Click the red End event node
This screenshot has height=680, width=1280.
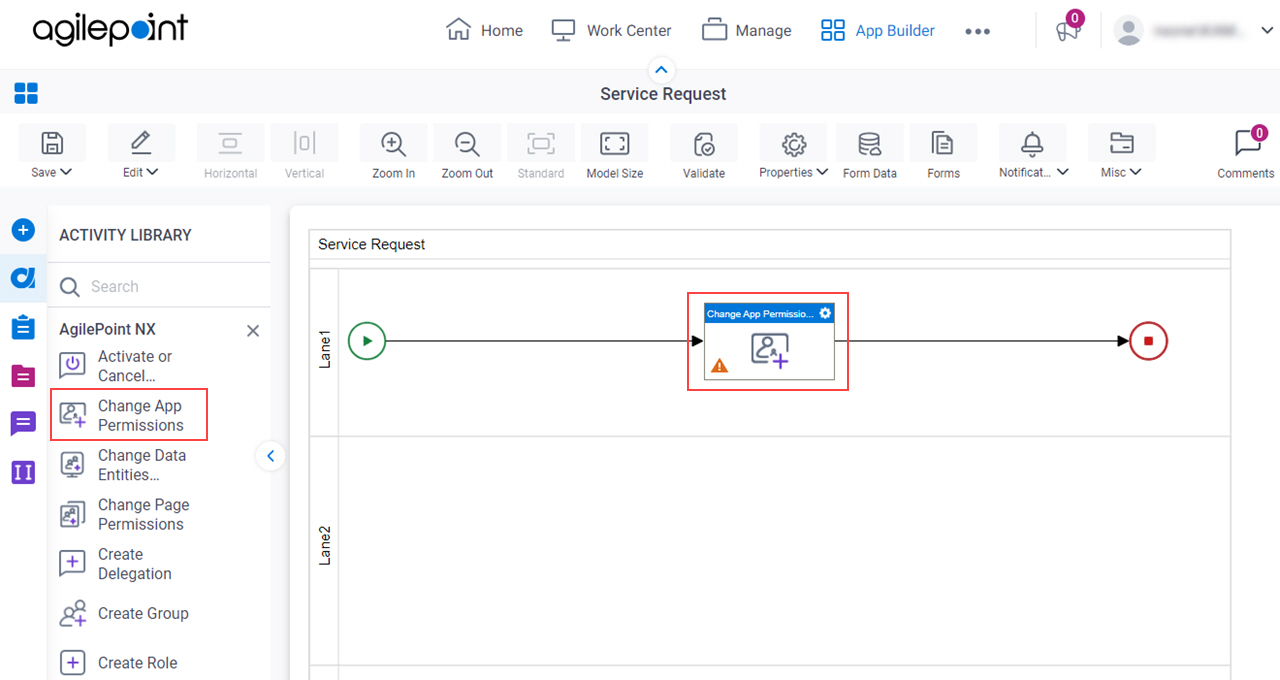[x=1148, y=341]
